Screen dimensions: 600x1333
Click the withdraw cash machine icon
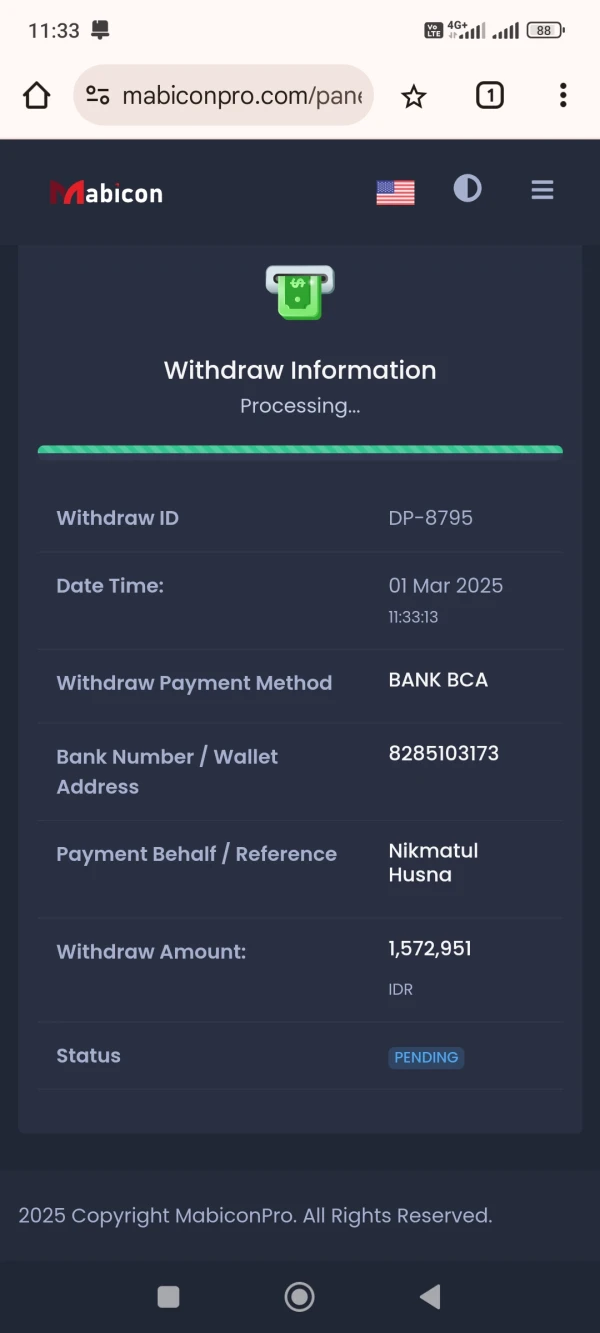[x=299, y=292]
